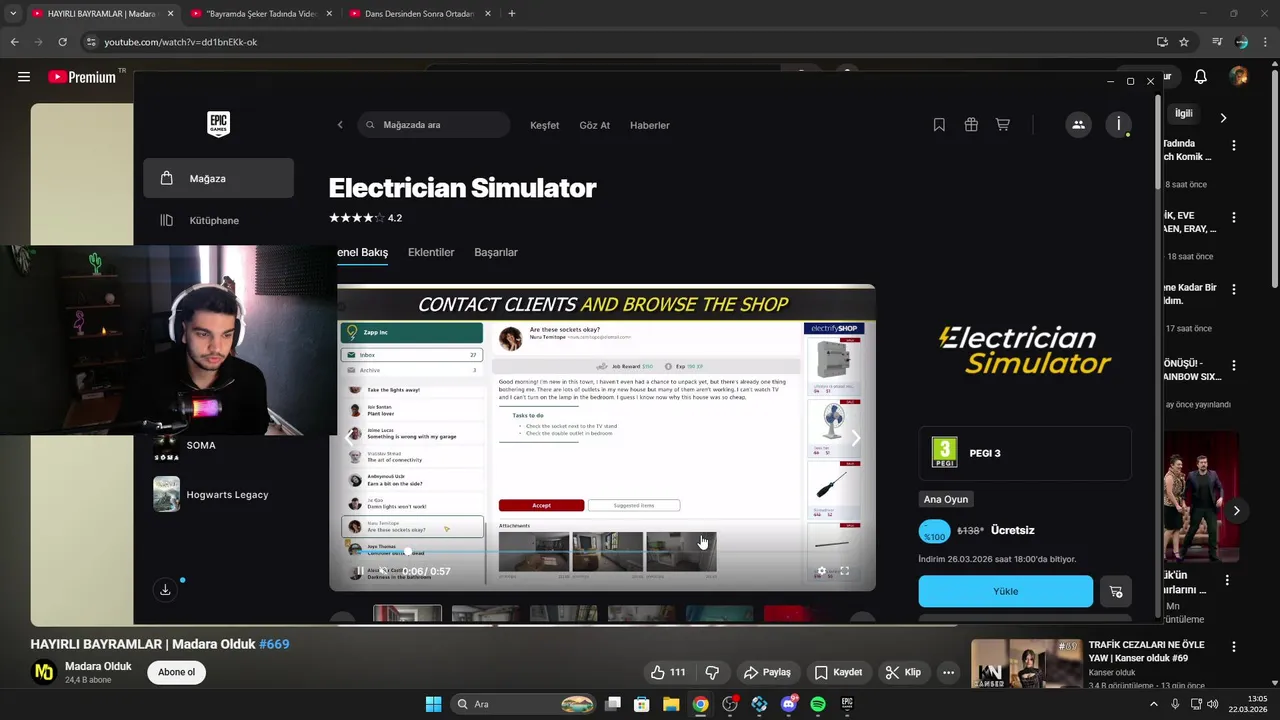Open a new Chrome tab with plus

coord(512,14)
